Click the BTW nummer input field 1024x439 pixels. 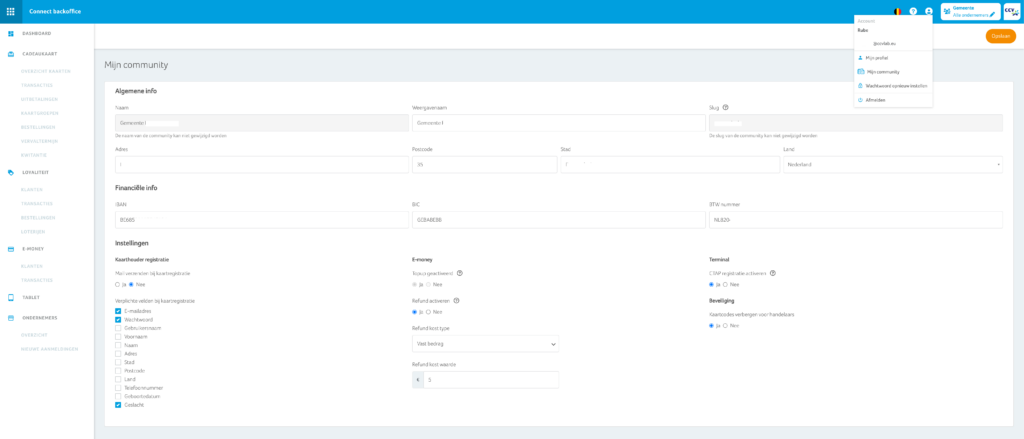click(x=856, y=220)
